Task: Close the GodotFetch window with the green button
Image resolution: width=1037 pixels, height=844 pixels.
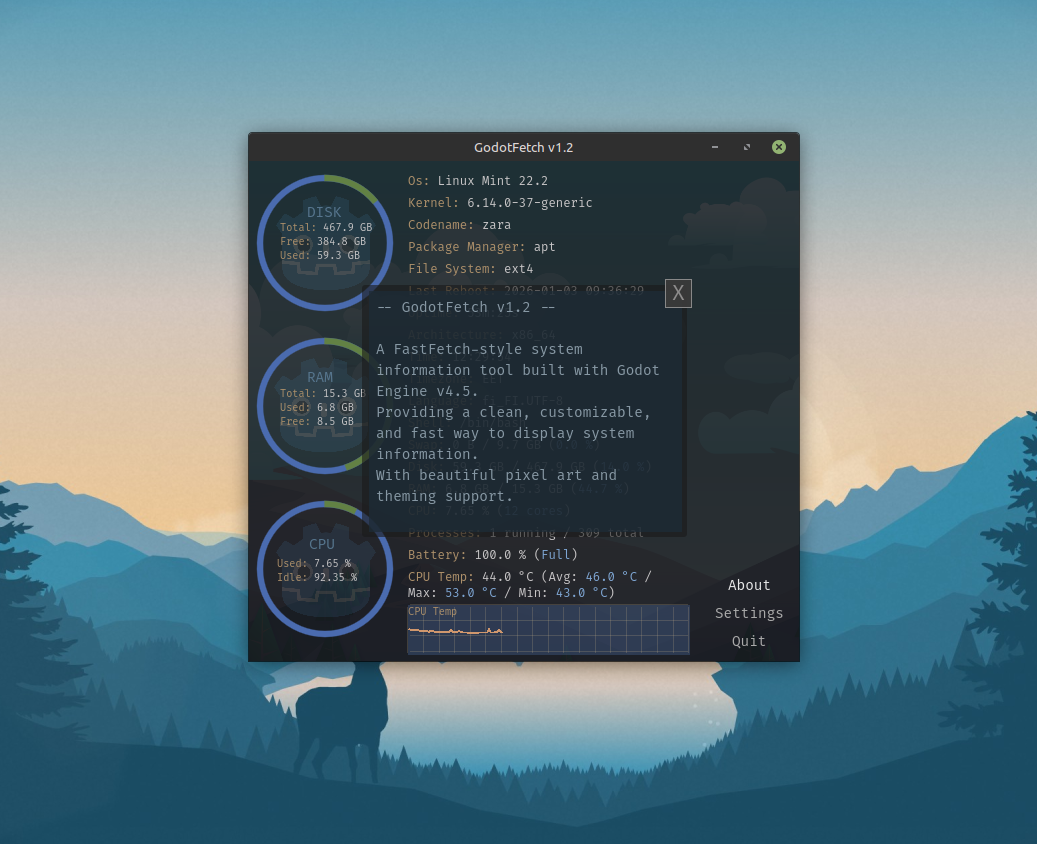Action: tap(779, 147)
